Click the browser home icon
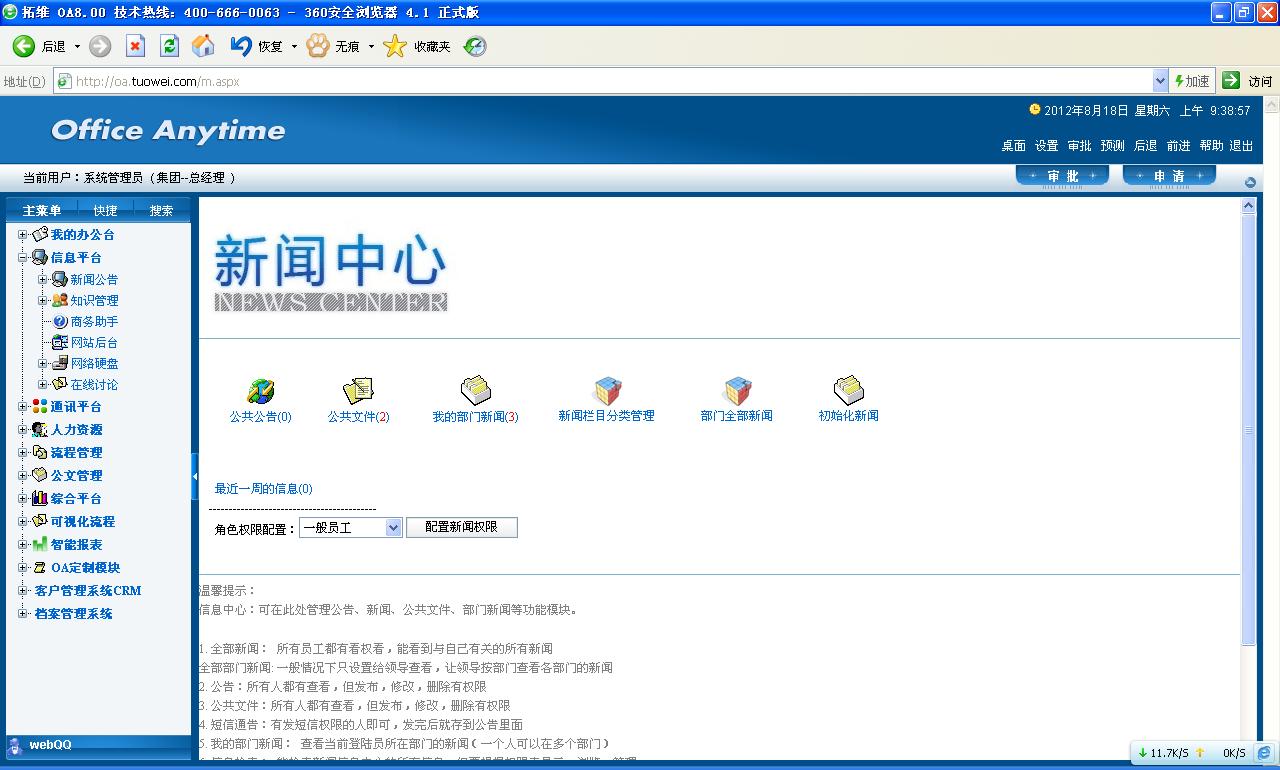The height and width of the screenshot is (770, 1280). [203, 46]
